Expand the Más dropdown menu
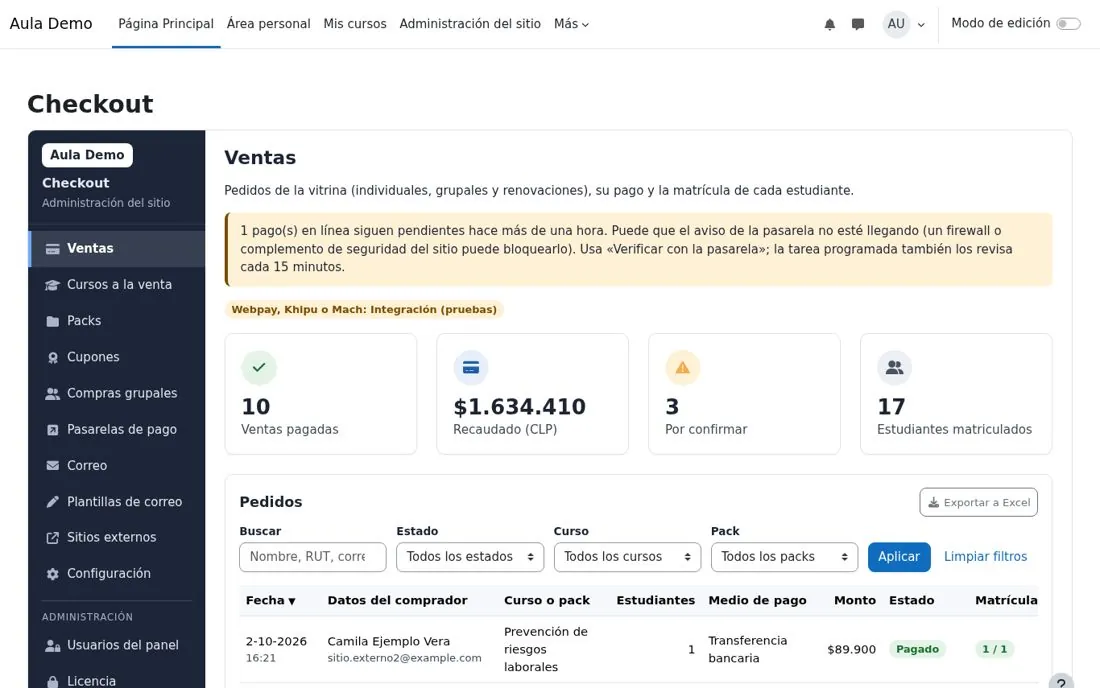Viewport: 1100px width, 688px height. click(571, 24)
